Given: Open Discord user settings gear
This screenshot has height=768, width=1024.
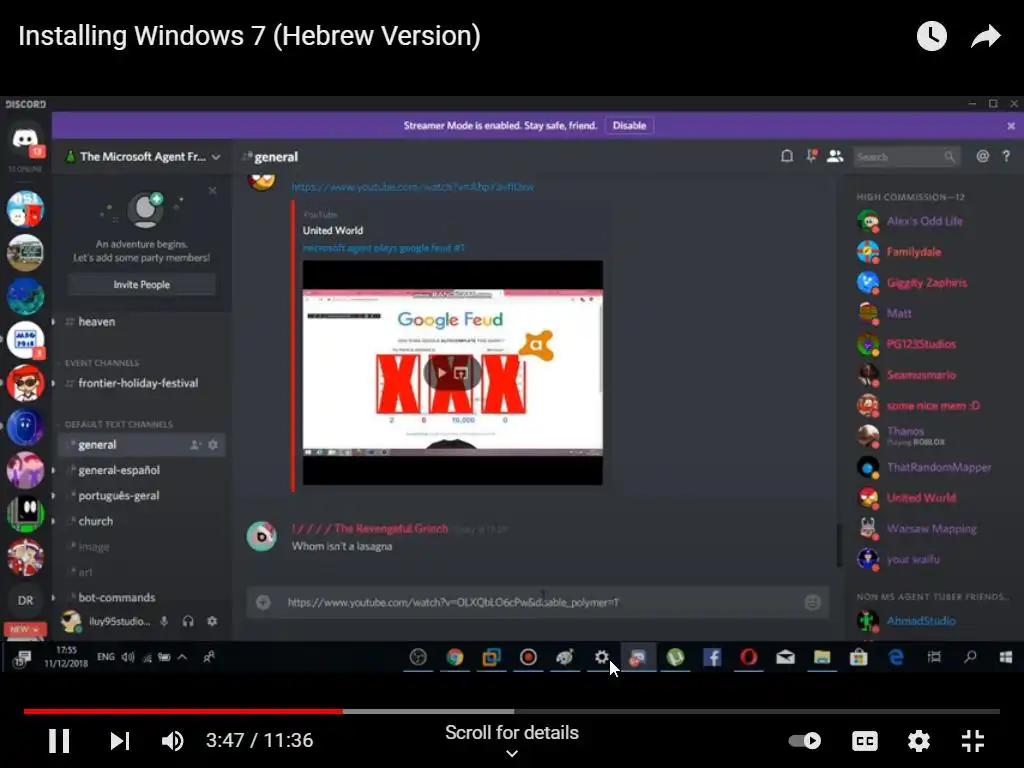Looking at the screenshot, I should click(x=212, y=621).
